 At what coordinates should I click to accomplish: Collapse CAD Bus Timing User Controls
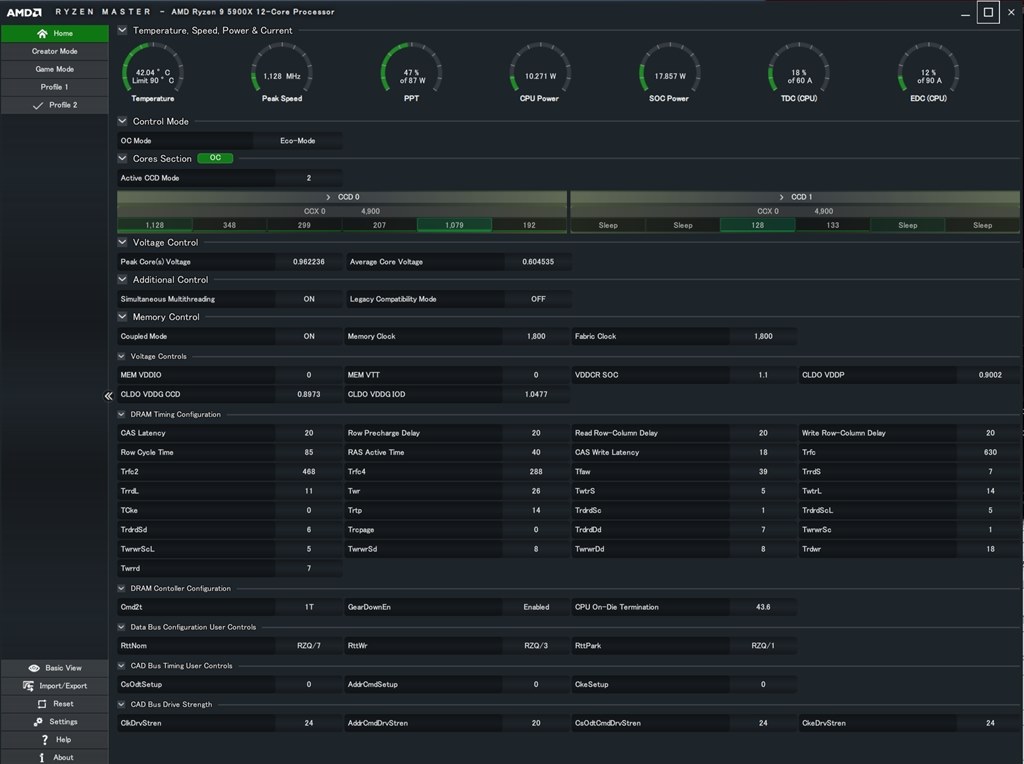click(x=121, y=665)
